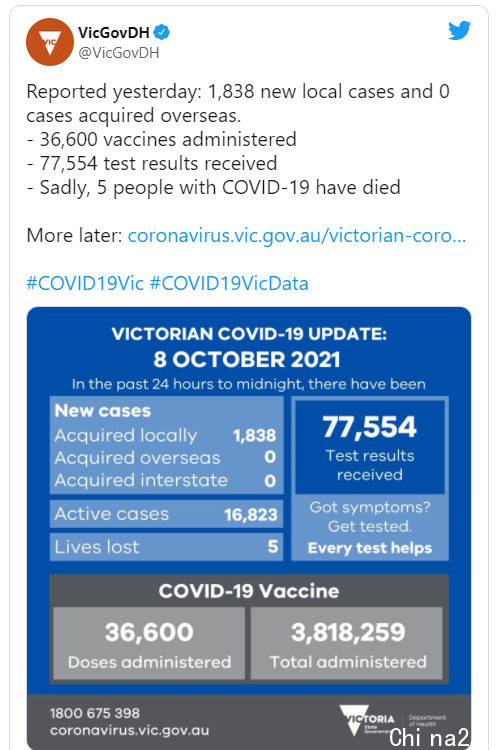Open the coronavirus.vic.gov.au link
500x750 pixels.
[x=297, y=235]
